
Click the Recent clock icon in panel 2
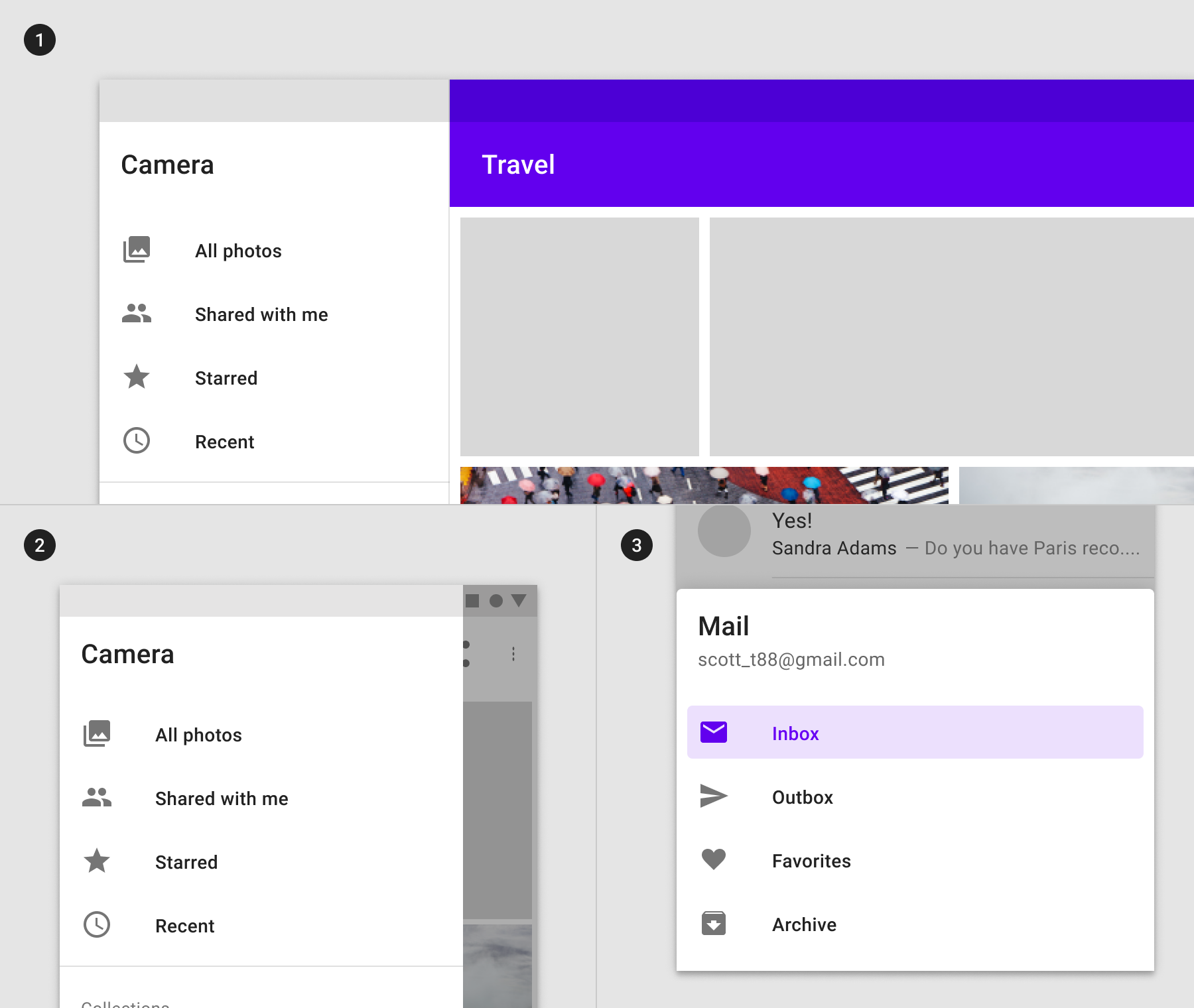pyautogui.click(x=97, y=924)
